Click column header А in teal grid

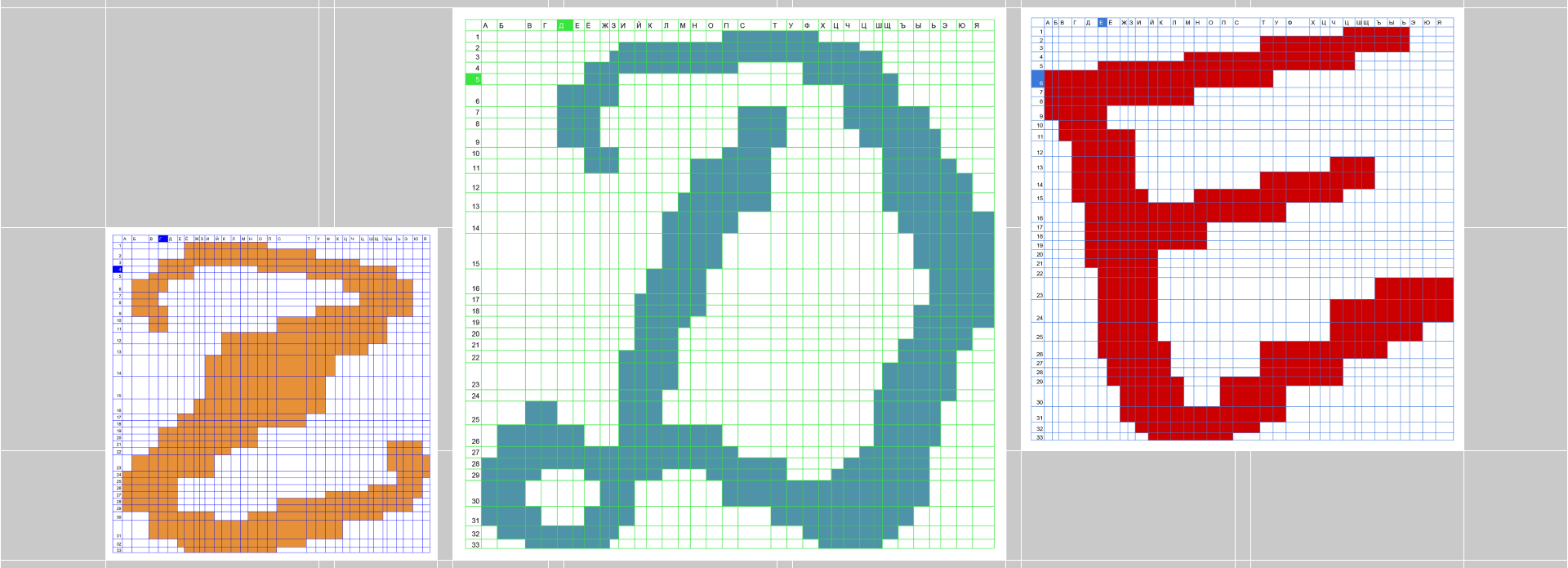pyautogui.click(x=486, y=25)
